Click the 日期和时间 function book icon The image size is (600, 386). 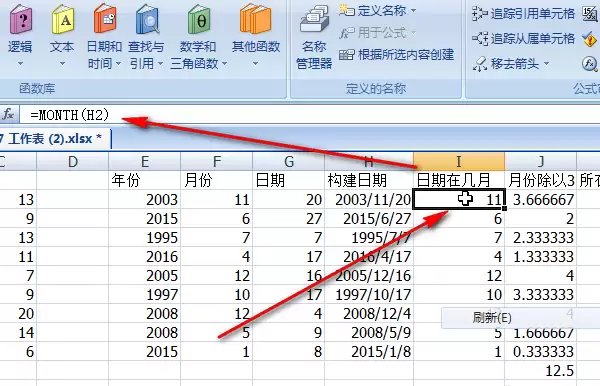click(104, 18)
